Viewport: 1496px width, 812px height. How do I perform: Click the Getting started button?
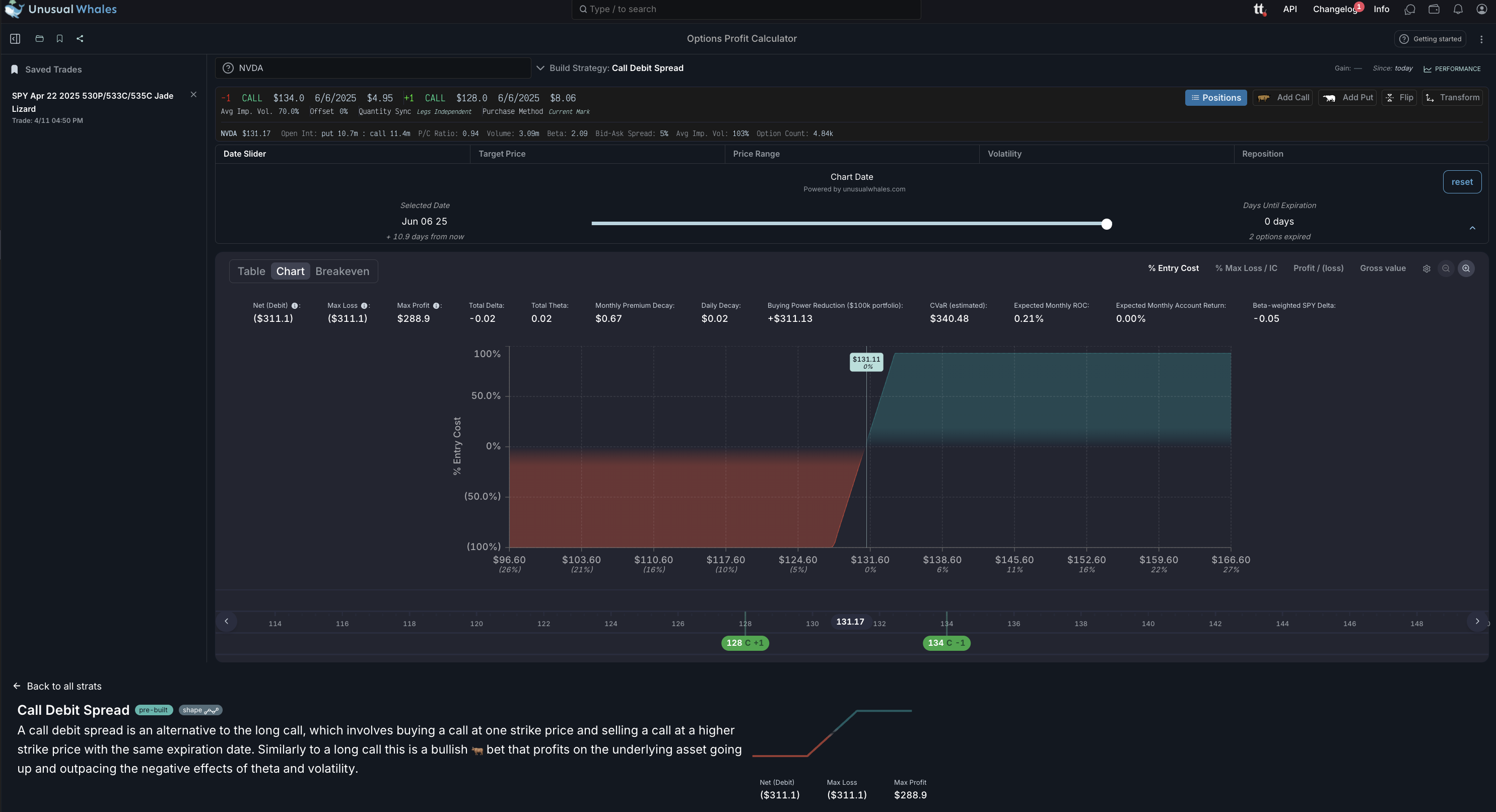coord(1430,39)
